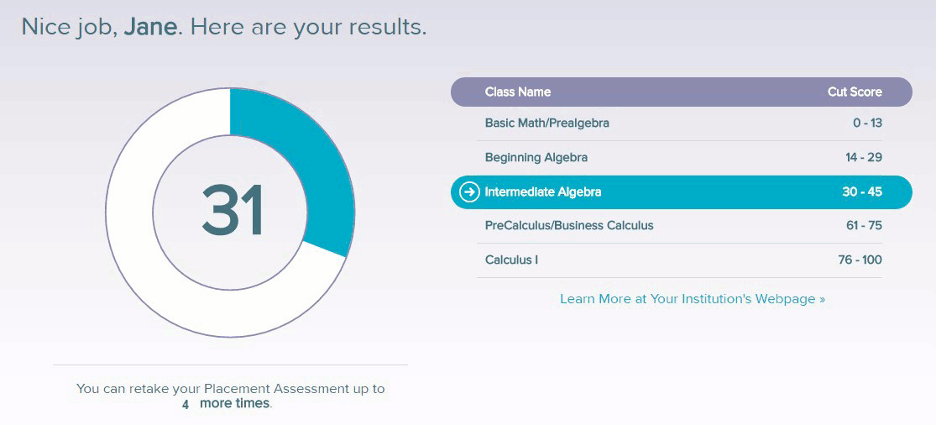Choose the Beginning Algebra class row
Viewport: 936px width, 426px height.
pos(536,157)
